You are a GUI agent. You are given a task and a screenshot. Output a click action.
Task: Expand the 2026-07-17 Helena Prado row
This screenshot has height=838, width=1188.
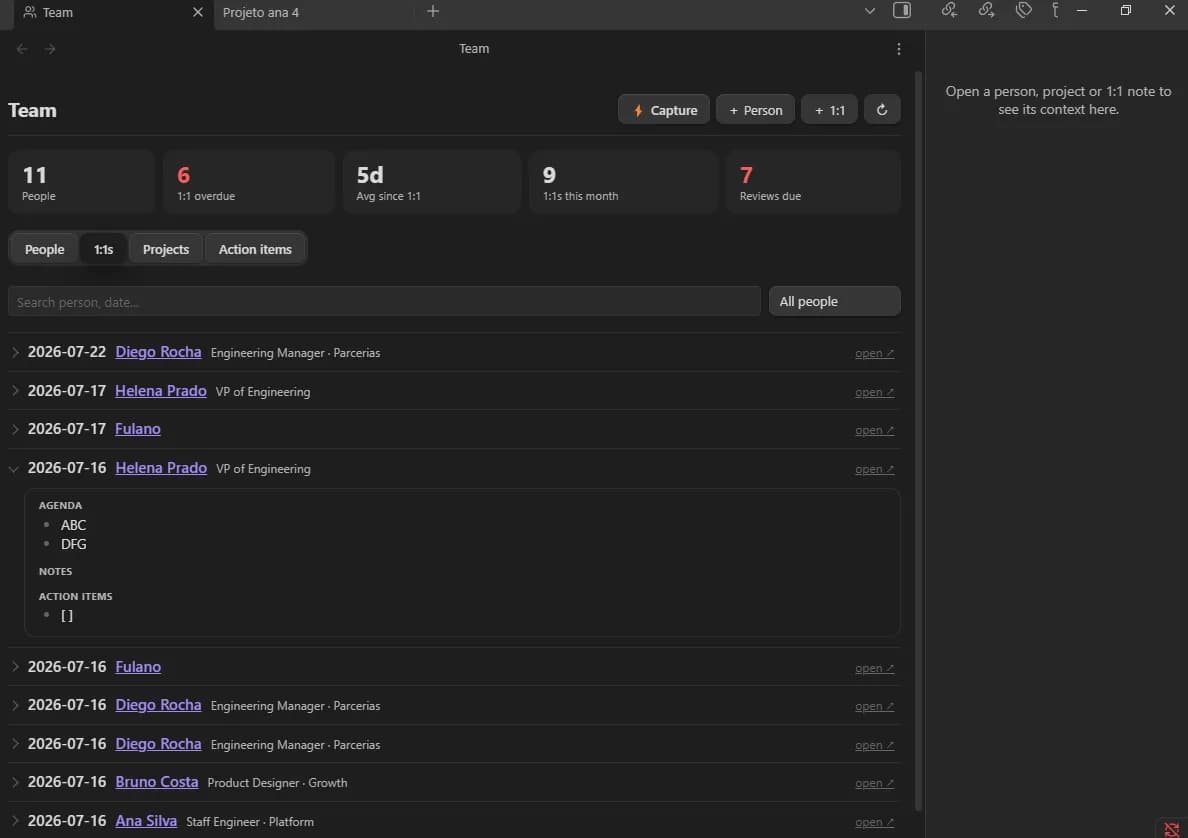point(15,391)
